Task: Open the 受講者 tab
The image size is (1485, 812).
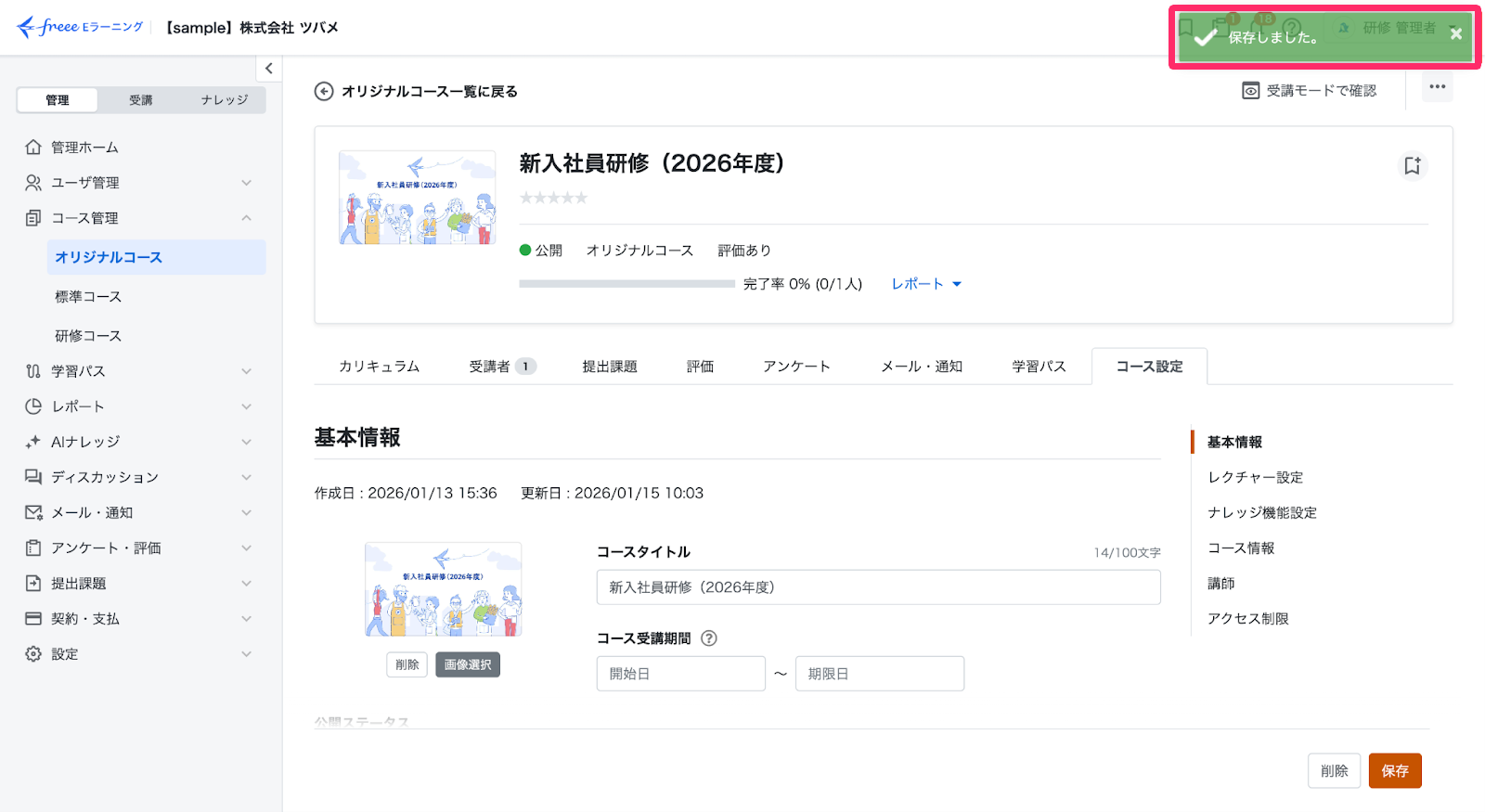Action: point(502,367)
